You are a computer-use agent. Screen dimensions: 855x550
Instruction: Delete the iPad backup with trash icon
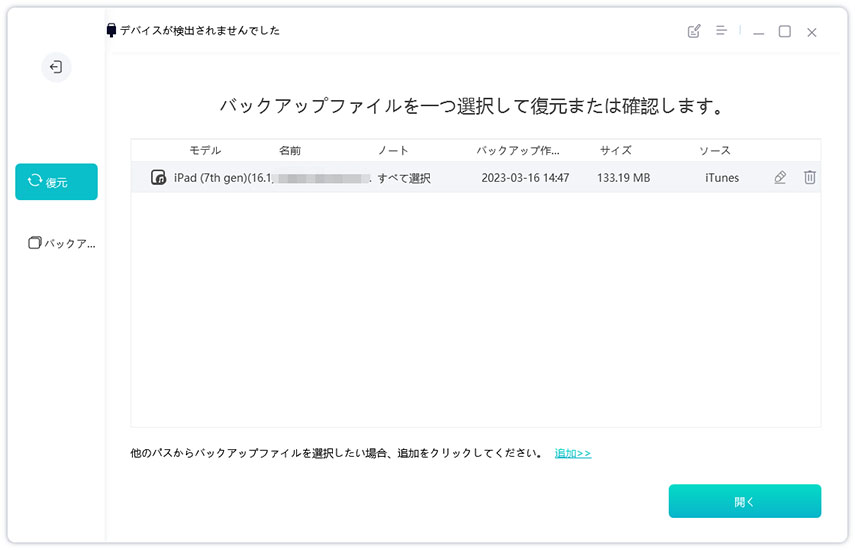tap(810, 178)
